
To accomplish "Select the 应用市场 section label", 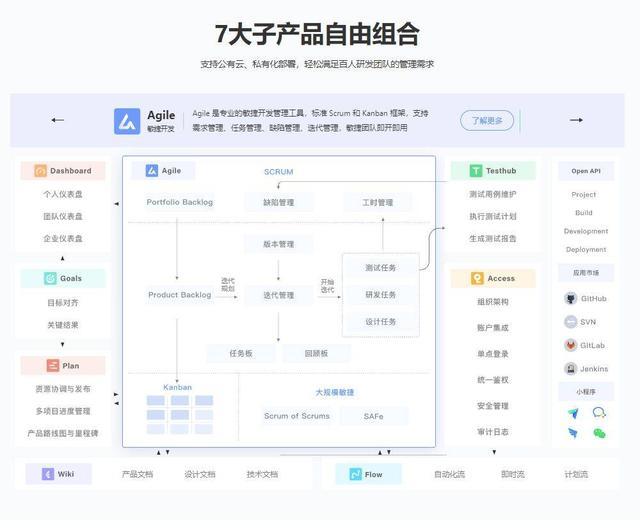I will (x=586, y=273).
